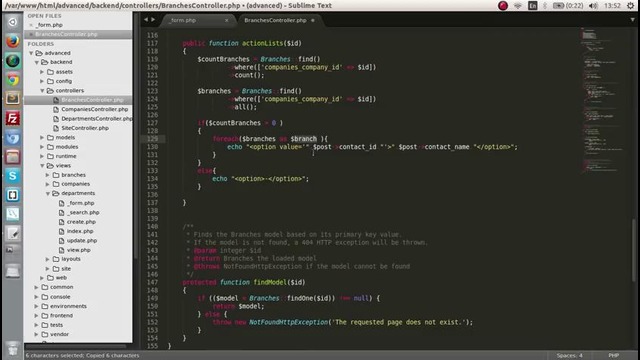
Task: Open the system gear menu in top panel
Action: (x=631, y=6)
